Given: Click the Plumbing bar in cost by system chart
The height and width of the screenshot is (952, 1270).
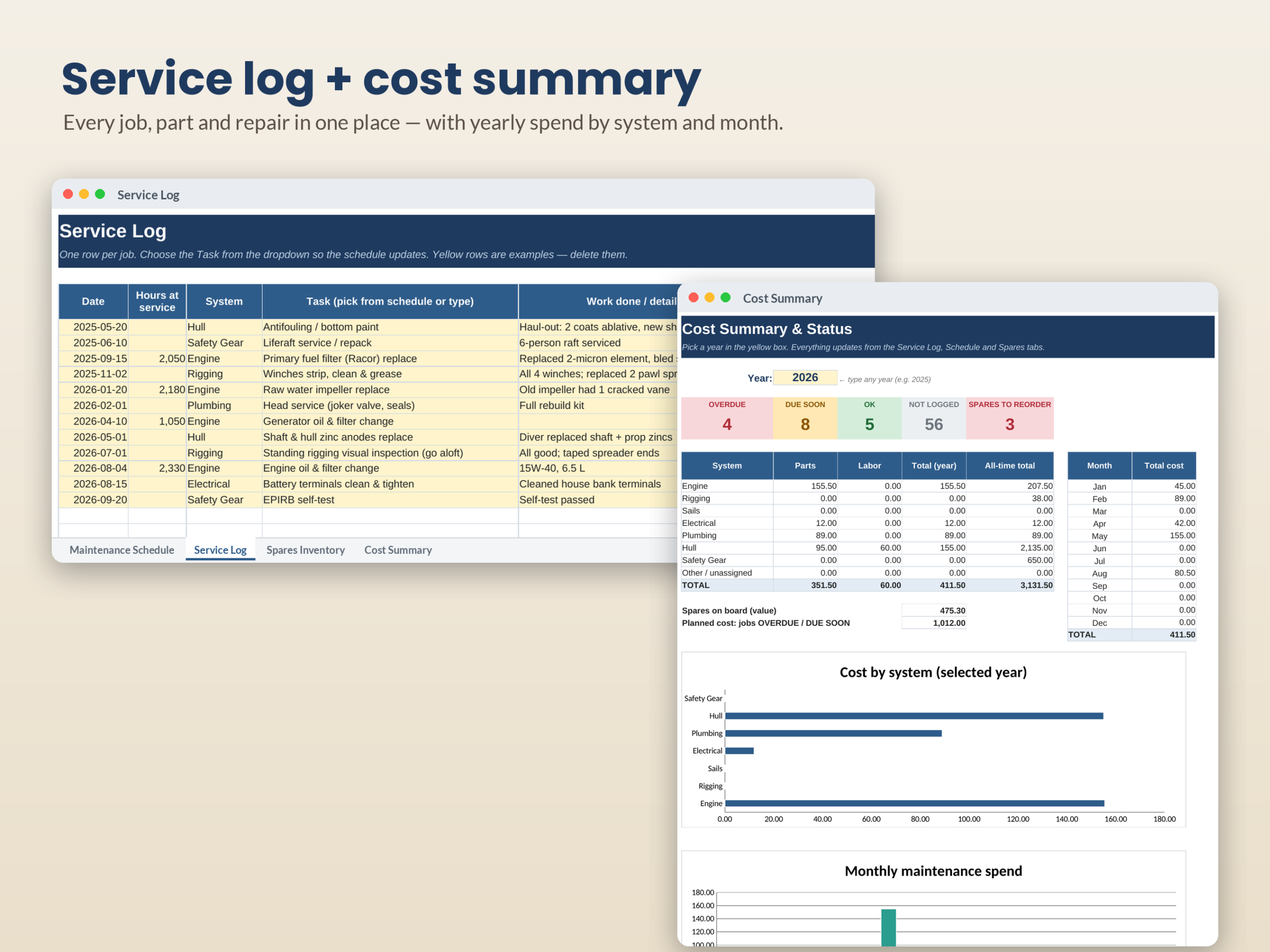Looking at the screenshot, I should coord(833,733).
